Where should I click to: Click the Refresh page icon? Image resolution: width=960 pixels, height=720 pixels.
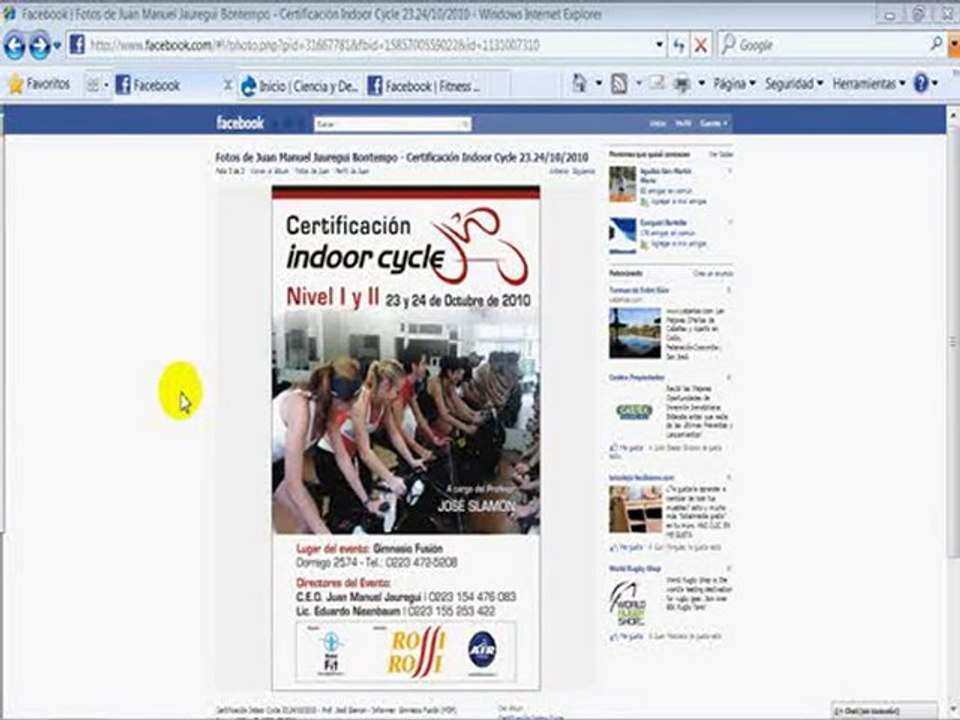[x=679, y=45]
